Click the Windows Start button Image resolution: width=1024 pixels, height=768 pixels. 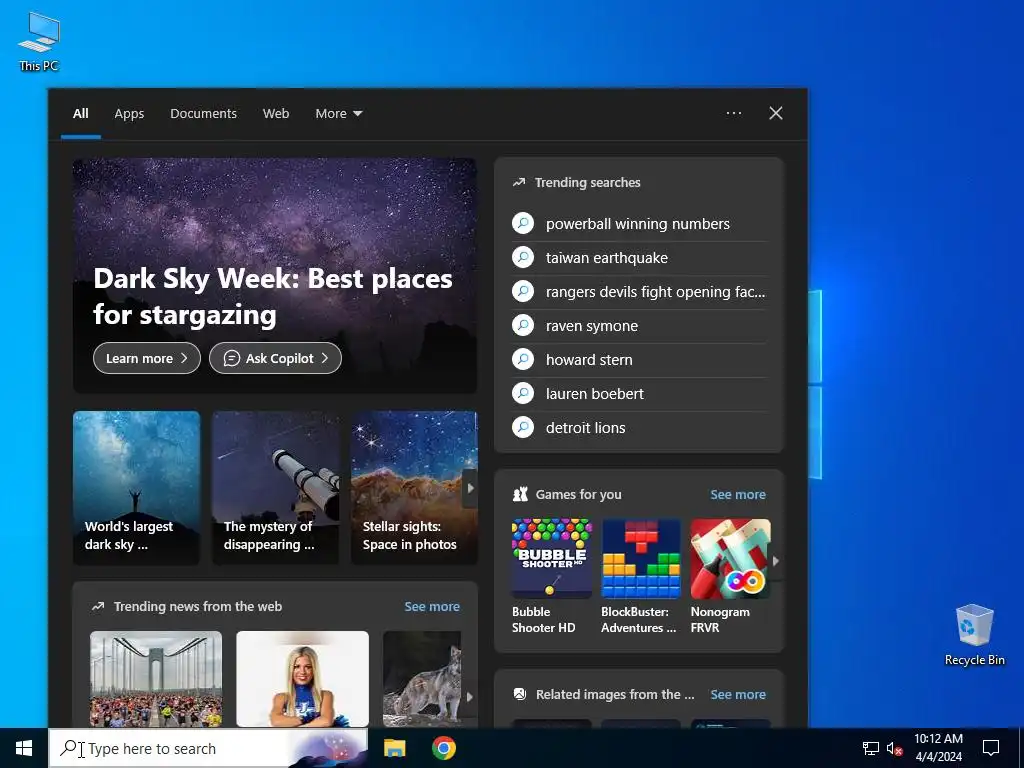(x=24, y=748)
